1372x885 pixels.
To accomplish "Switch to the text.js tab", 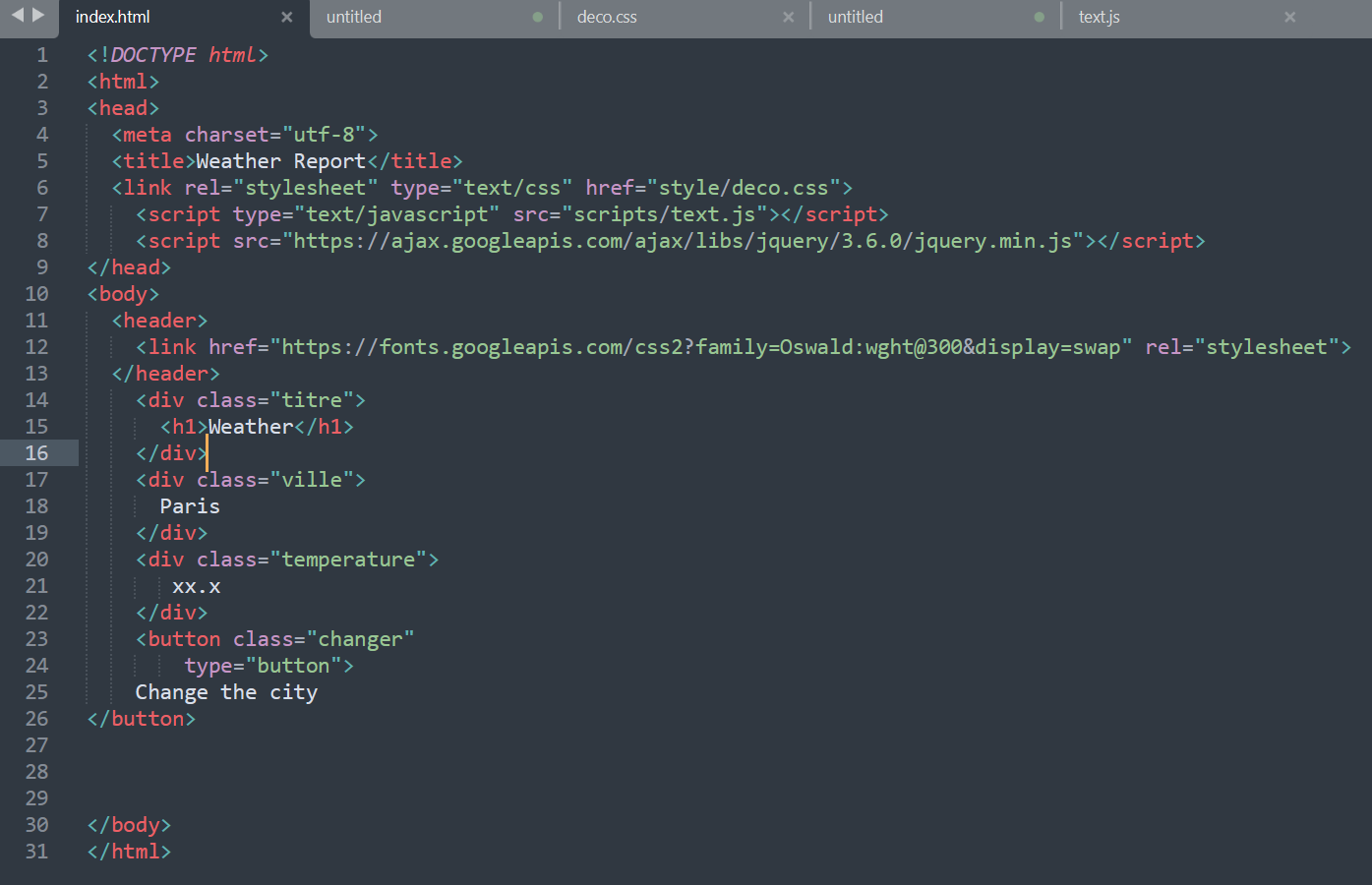I will pyautogui.click(x=1099, y=17).
